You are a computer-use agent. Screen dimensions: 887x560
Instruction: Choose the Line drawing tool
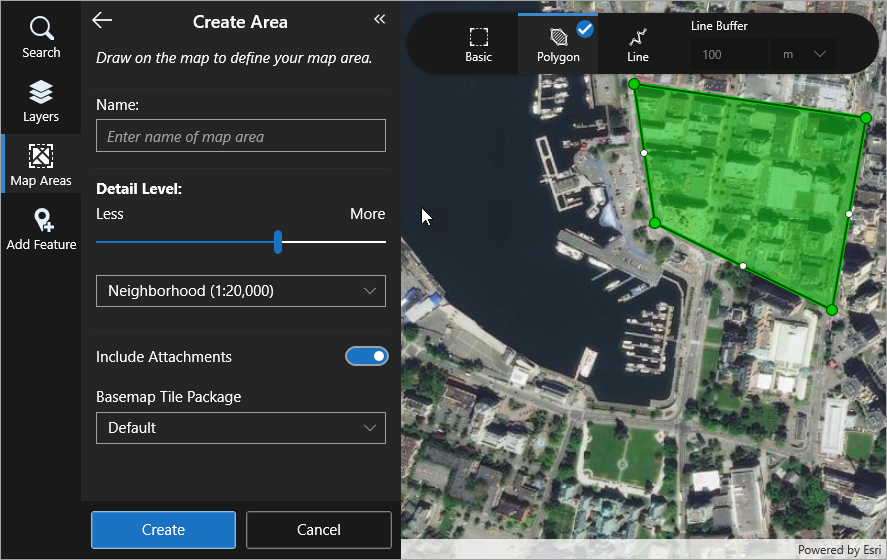point(638,44)
